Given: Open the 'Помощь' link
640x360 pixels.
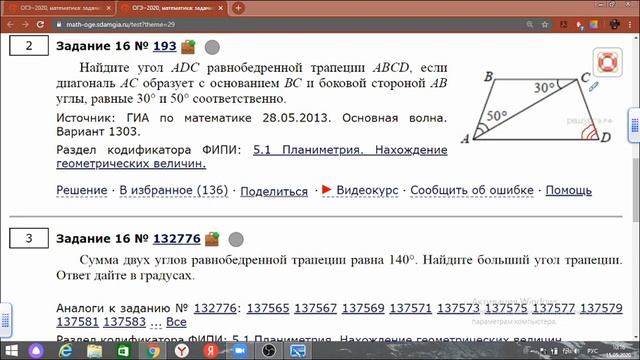Looking at the screenshot, I should click(x=569, y=190).
